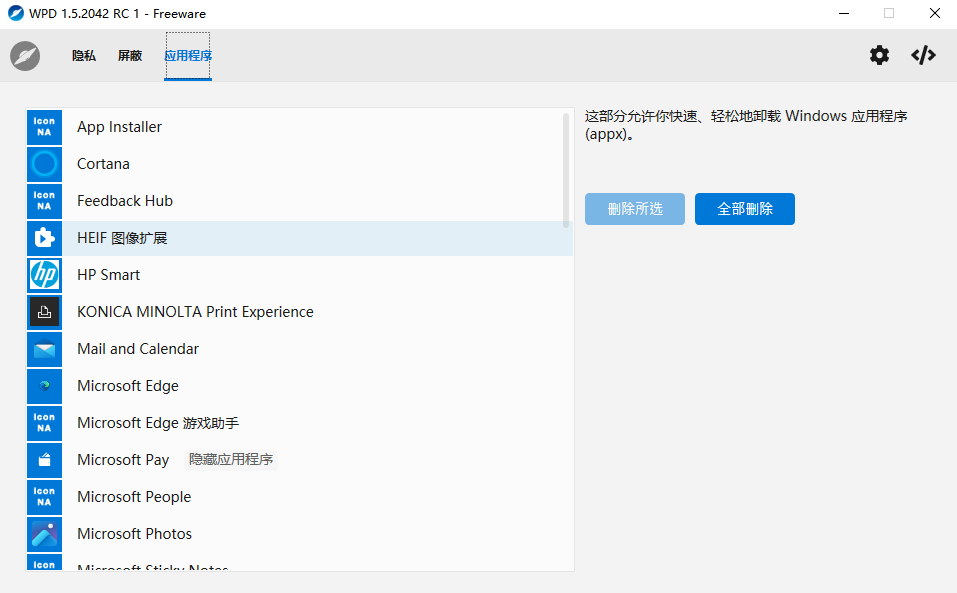Click the Microsoft People icon tile
The image size is (957, 593).
click(45, 497)
